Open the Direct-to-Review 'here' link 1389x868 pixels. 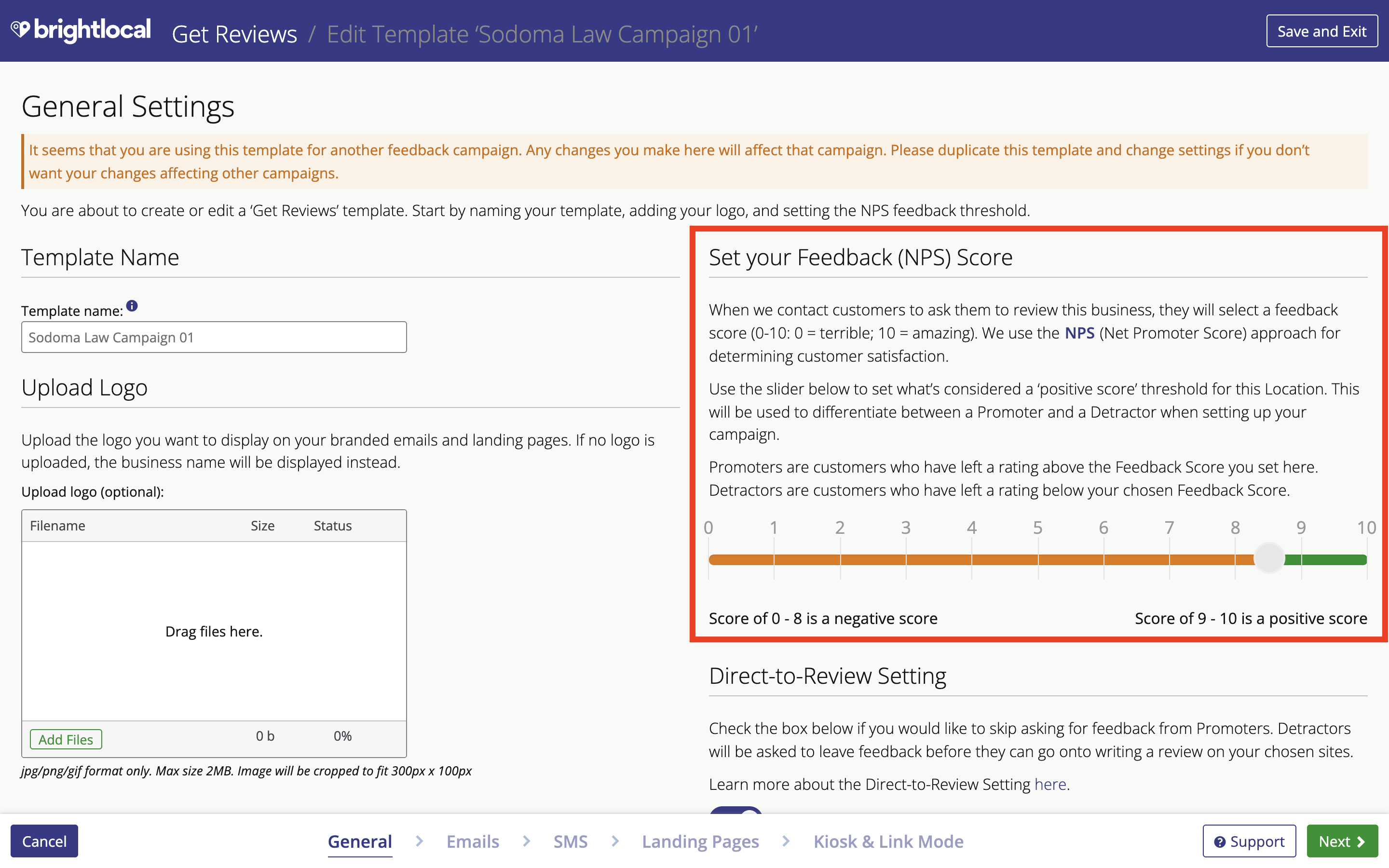1050,784
